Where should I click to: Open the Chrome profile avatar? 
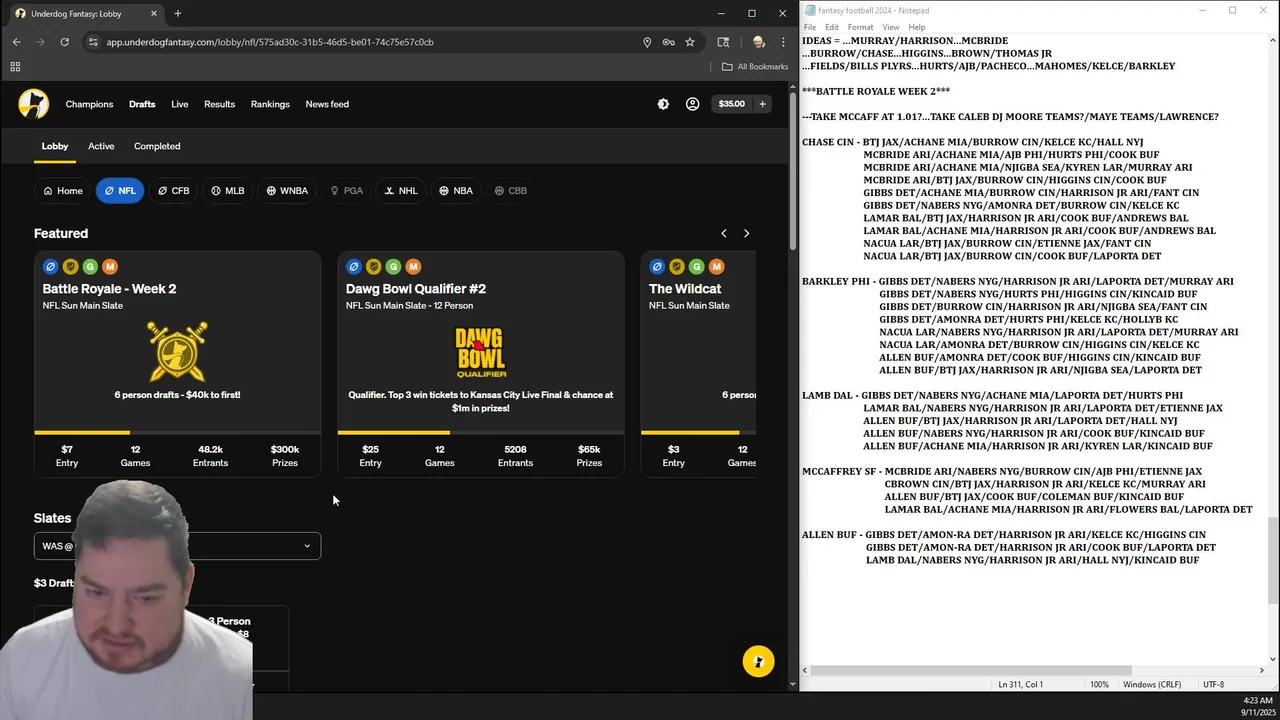pyautogui.click(x=758, y=42)
